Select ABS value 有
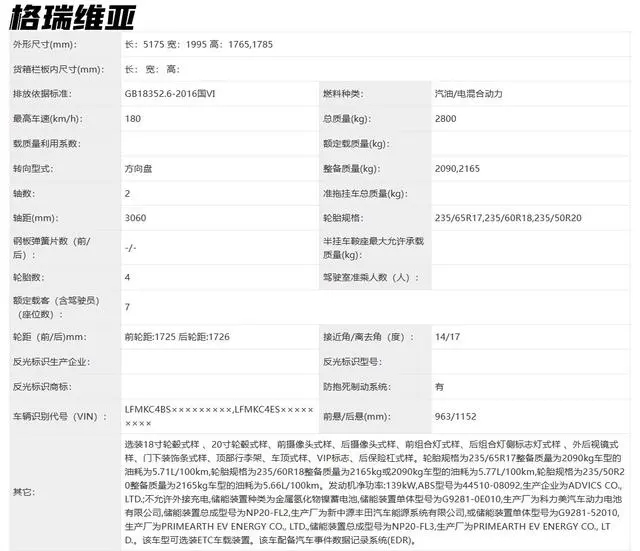The image size is (640, 551). click(439, 387)
